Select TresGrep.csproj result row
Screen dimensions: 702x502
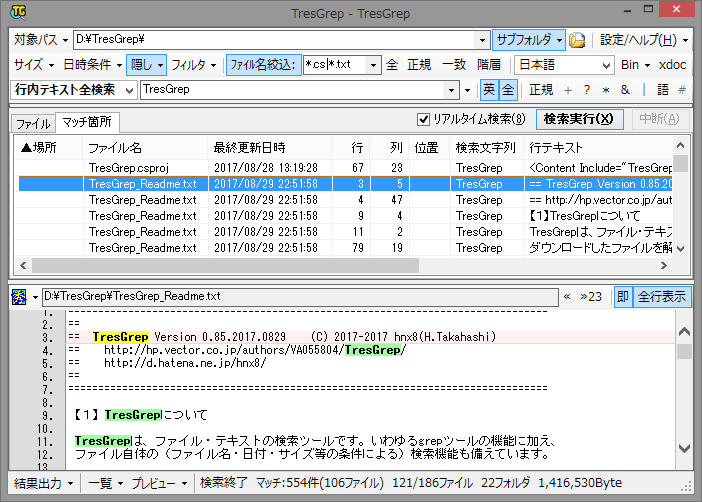[344, 168]
